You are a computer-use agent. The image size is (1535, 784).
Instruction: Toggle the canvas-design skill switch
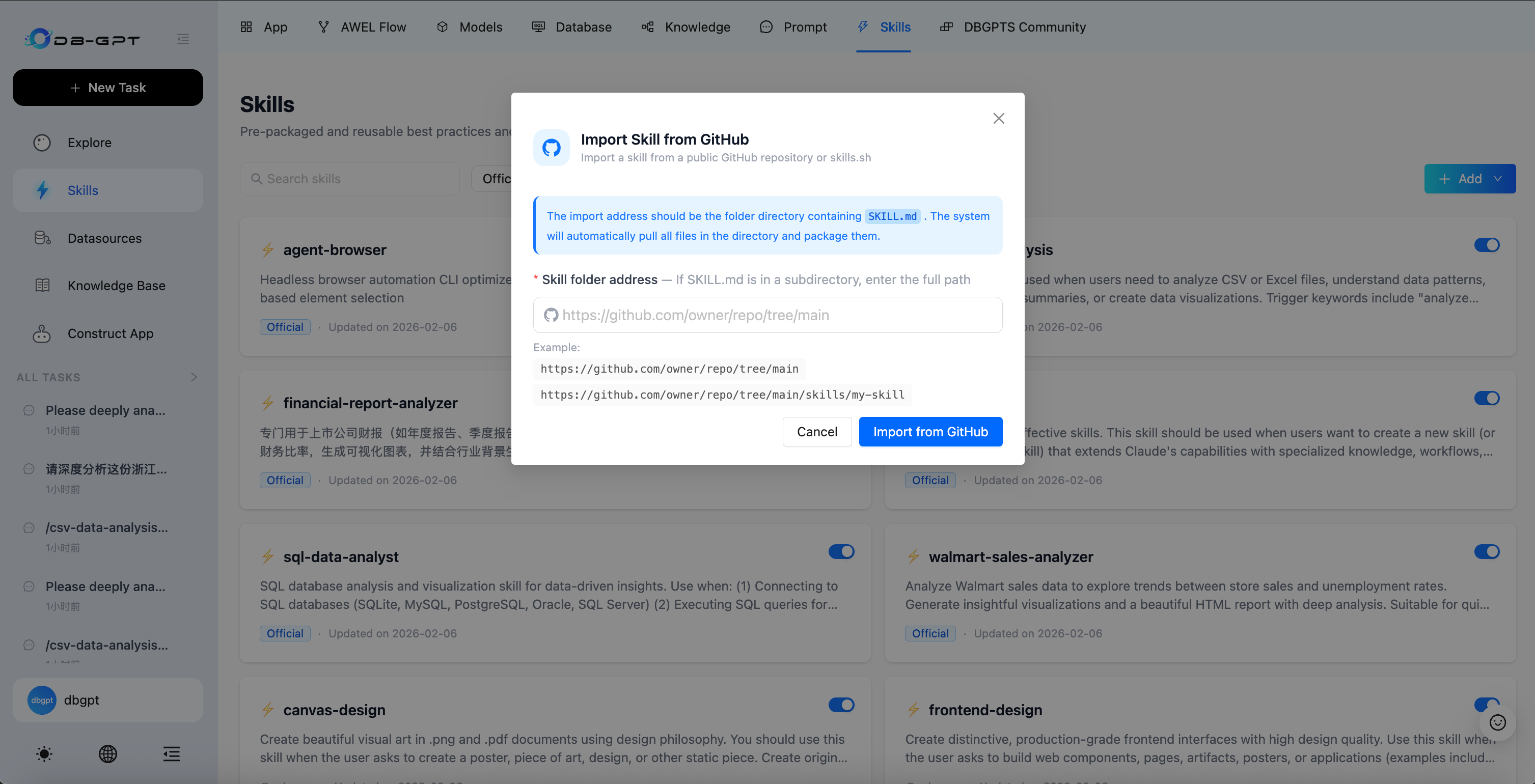click(841, 704)
